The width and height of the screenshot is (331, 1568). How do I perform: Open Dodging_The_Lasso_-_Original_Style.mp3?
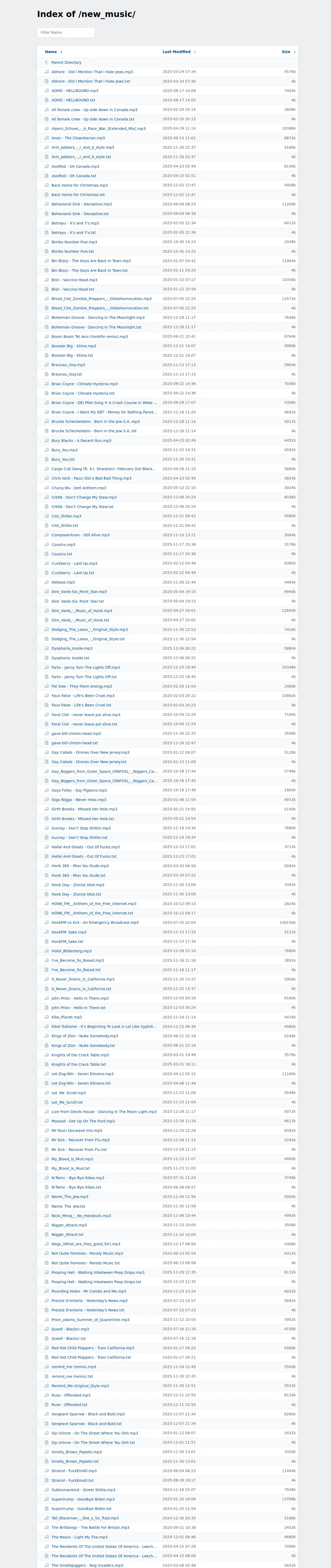coord(90,629)
